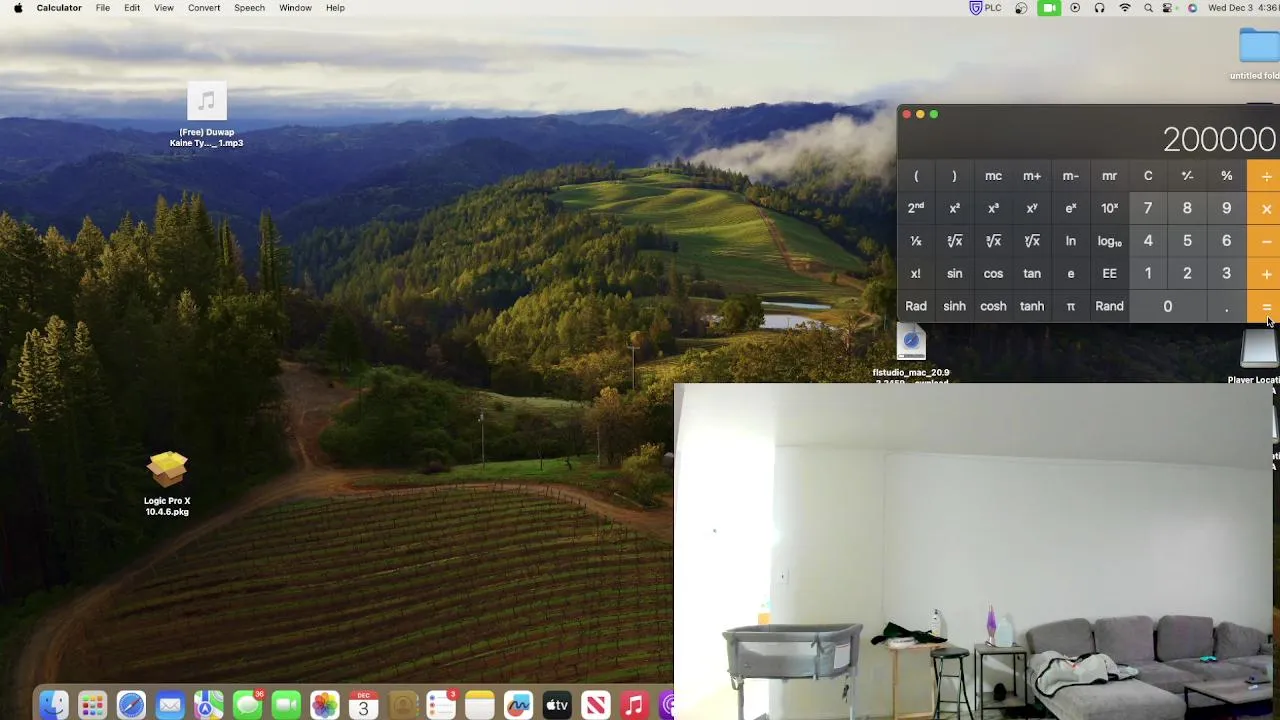This screenshot has height=720, width=1280.
Task: Recall memory with the mr key
Action: (1109, 176)
